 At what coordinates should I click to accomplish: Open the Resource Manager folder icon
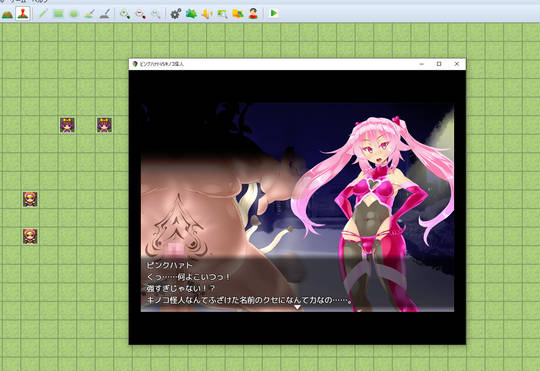click(238, 14)
